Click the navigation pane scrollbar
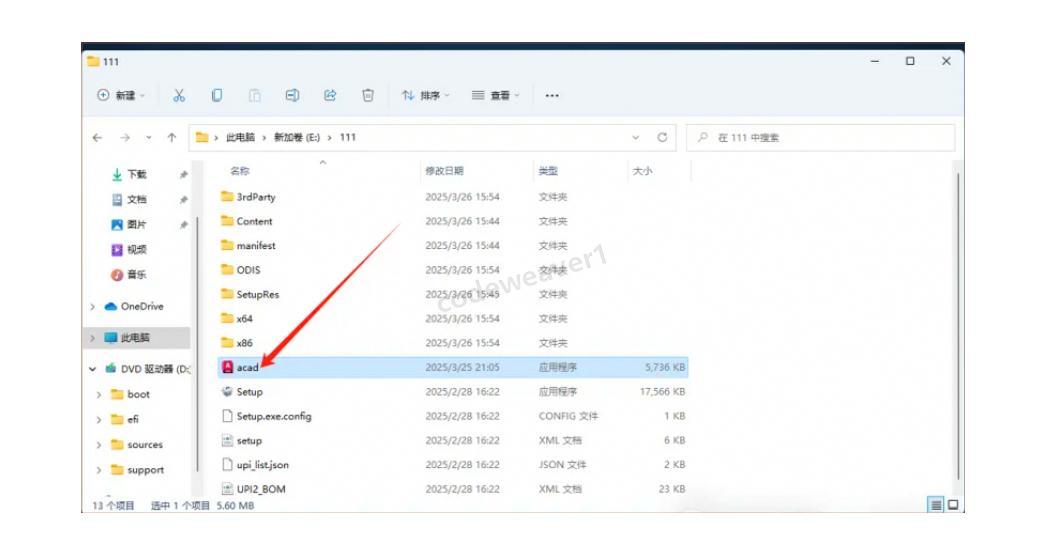Image resolution: width=1046 pixels, height=555 pixels. [x=197, y=345]
